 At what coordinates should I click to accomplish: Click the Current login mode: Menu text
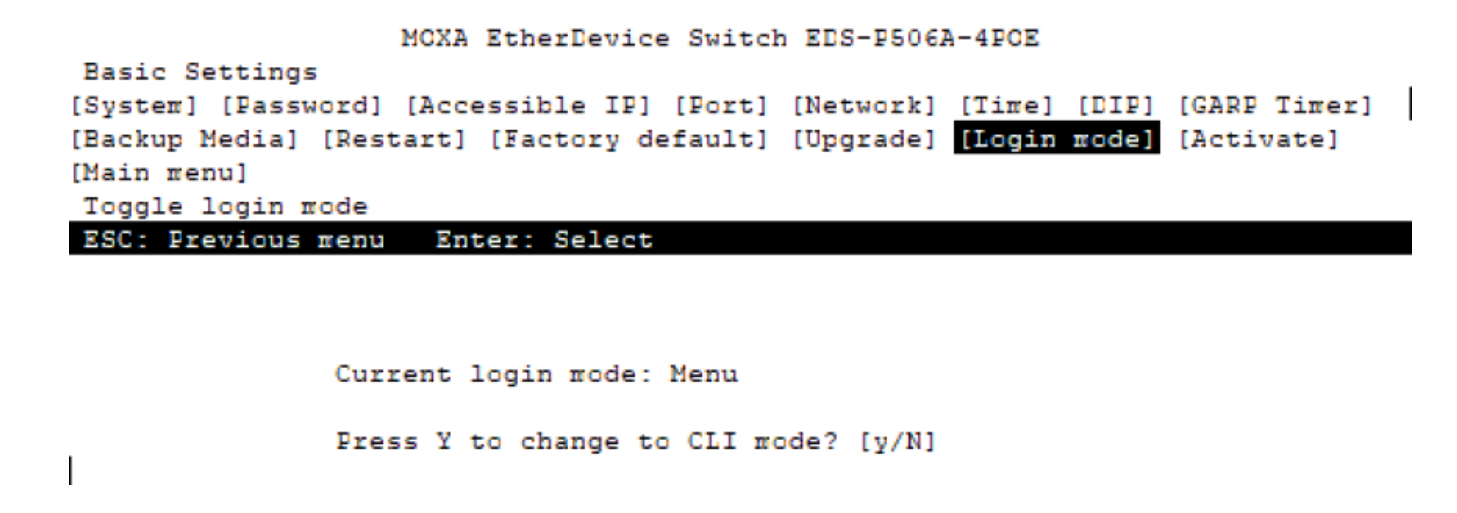coord(536,375)
